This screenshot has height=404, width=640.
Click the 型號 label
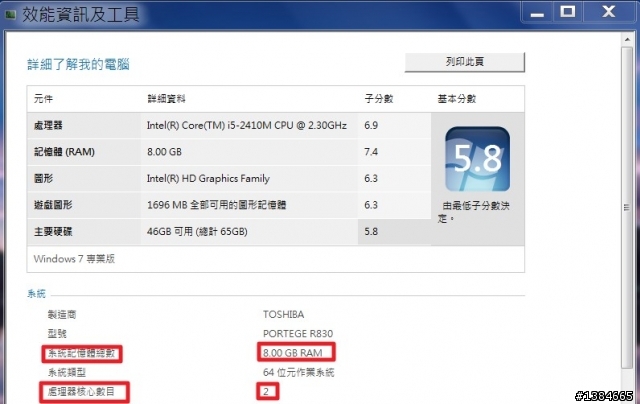coord(57,334)
